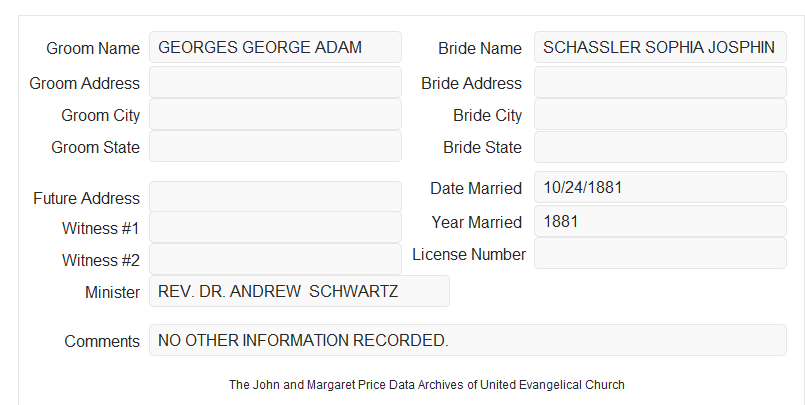Click the Comments text field
The width and height of the screenshot is (805, 405).
[x=468, y=340]
